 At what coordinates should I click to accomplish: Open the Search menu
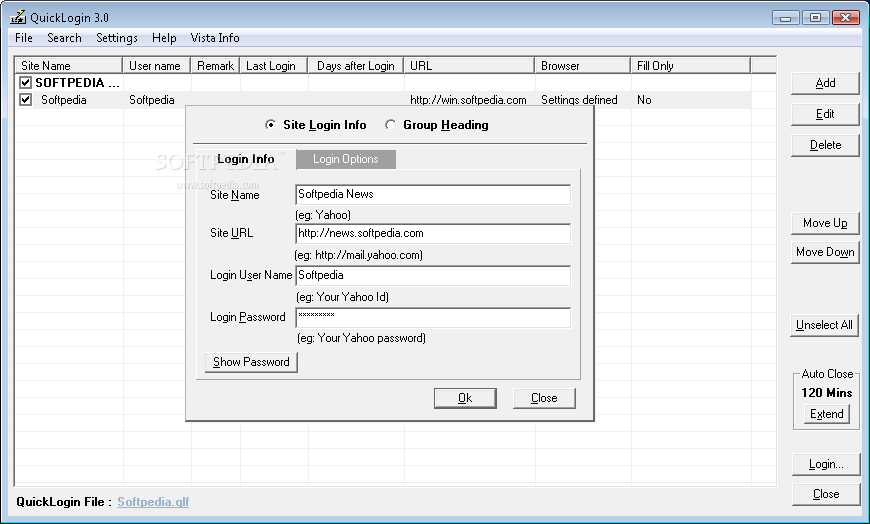click(64, 38)
